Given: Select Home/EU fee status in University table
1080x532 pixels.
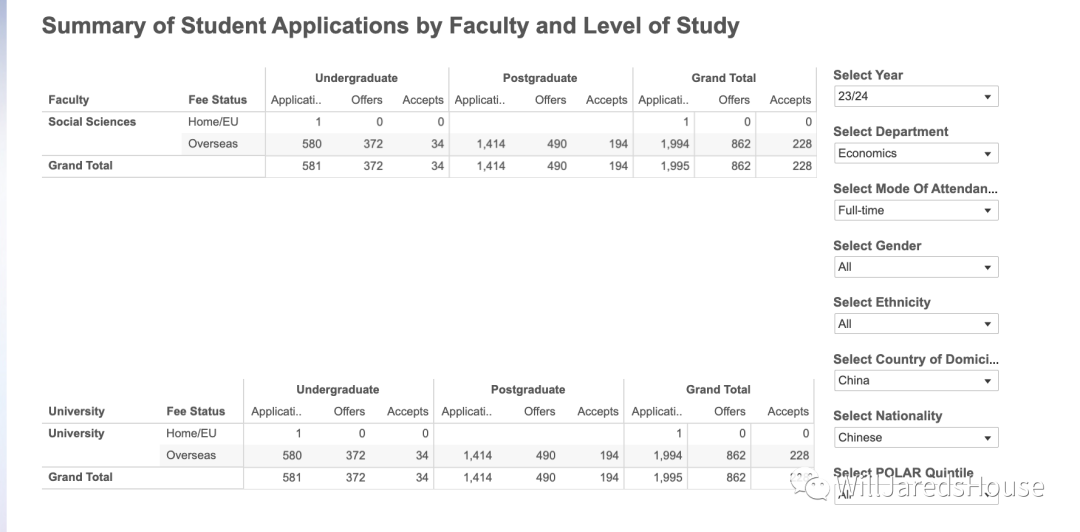Looking at the screenshot, I should click(x=191, y=433).
